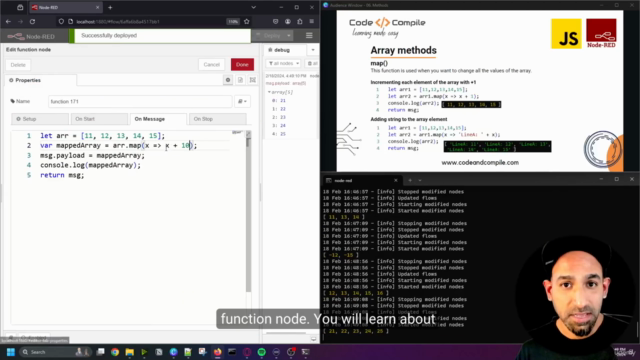Image resolution: width=640 pixels, height=360 pixels.
Task: Click the 110% zoom level indicator
Action: (233, 22)
